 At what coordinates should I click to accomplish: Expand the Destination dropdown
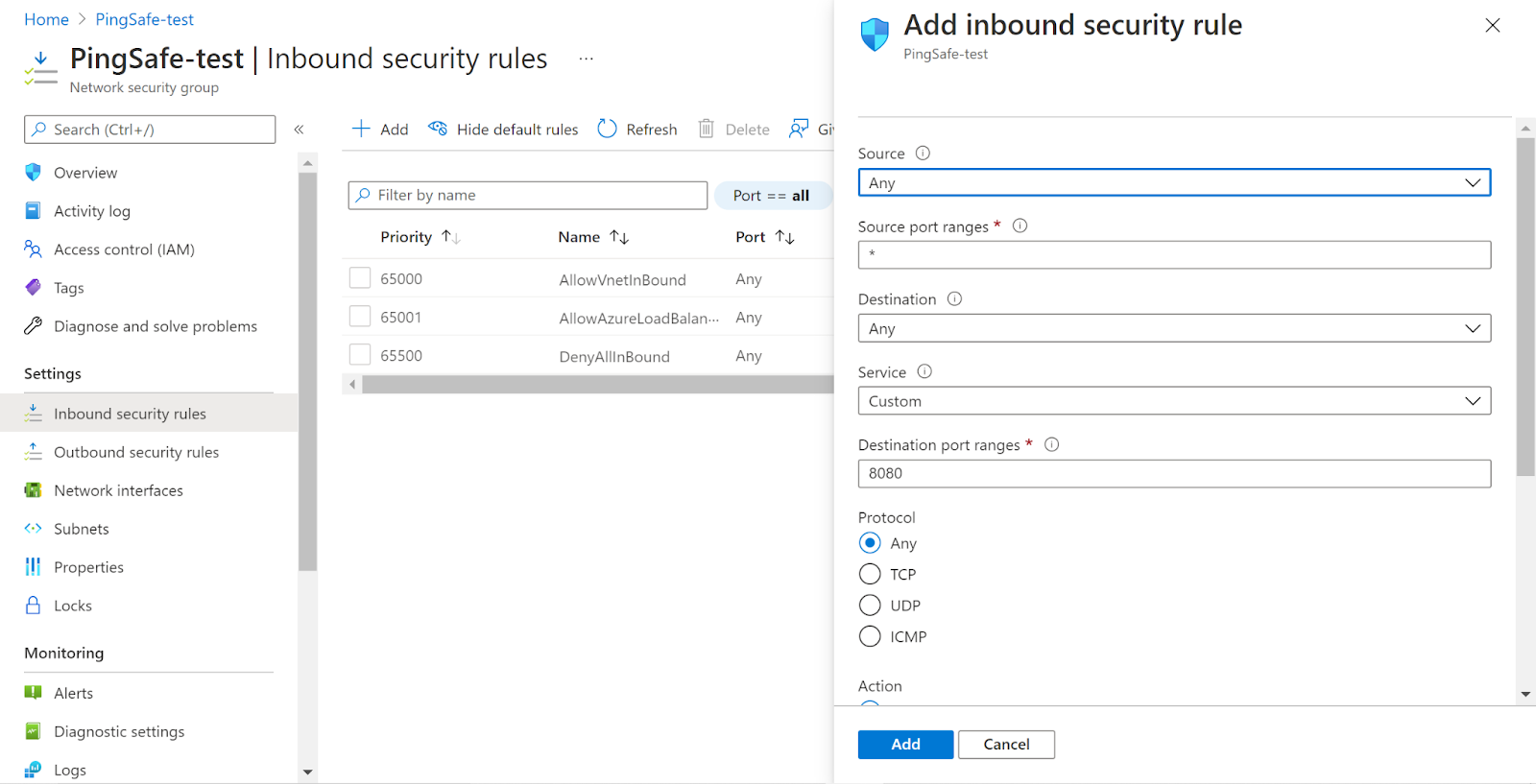coord(1173,328)
